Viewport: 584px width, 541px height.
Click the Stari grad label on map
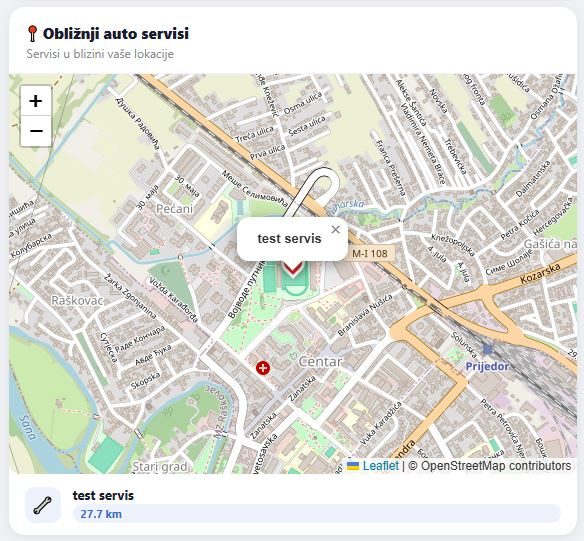tap(160, 467)
